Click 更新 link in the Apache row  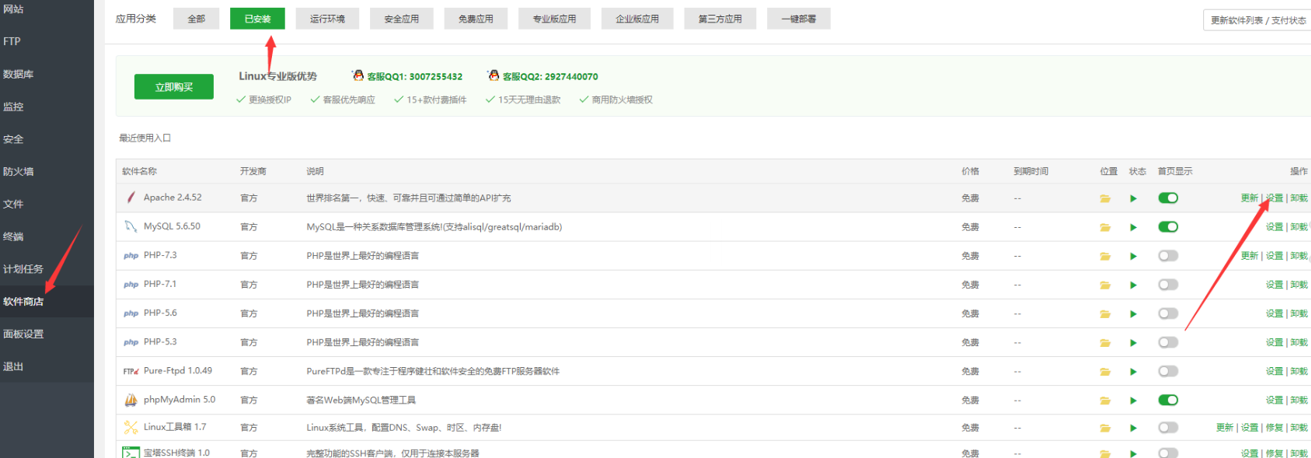point(1249,198)
